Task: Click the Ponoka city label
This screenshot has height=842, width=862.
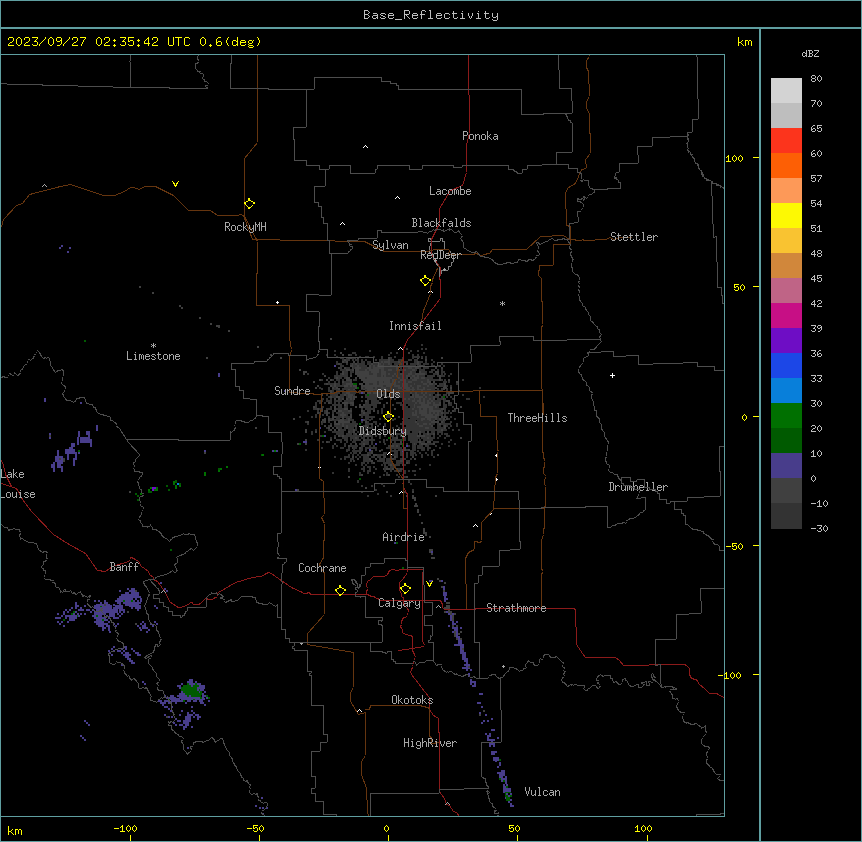Action: 480,136
